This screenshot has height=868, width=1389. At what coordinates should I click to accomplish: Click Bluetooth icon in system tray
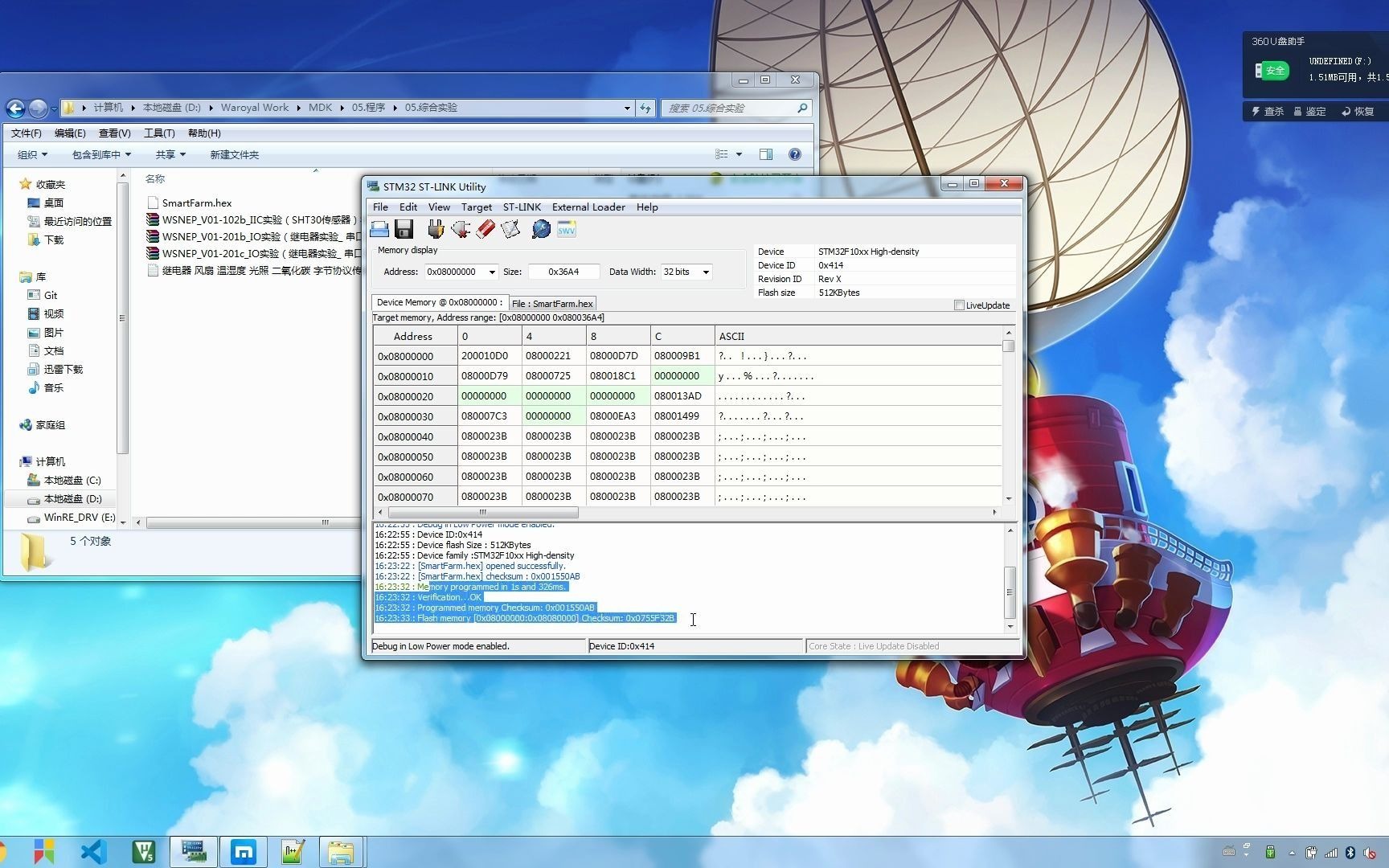(1350, 853)
